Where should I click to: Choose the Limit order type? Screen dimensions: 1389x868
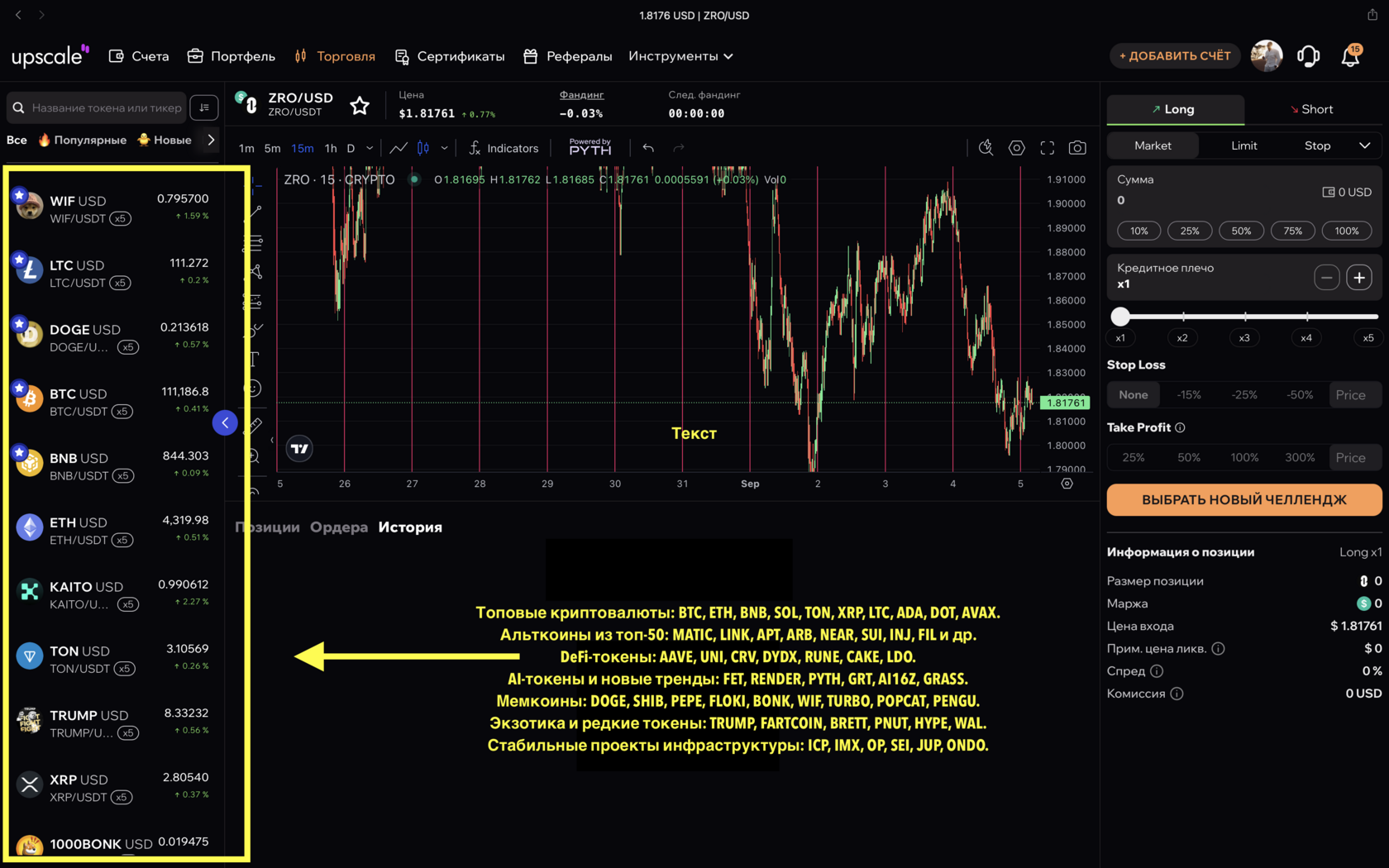click(1243, 145)
